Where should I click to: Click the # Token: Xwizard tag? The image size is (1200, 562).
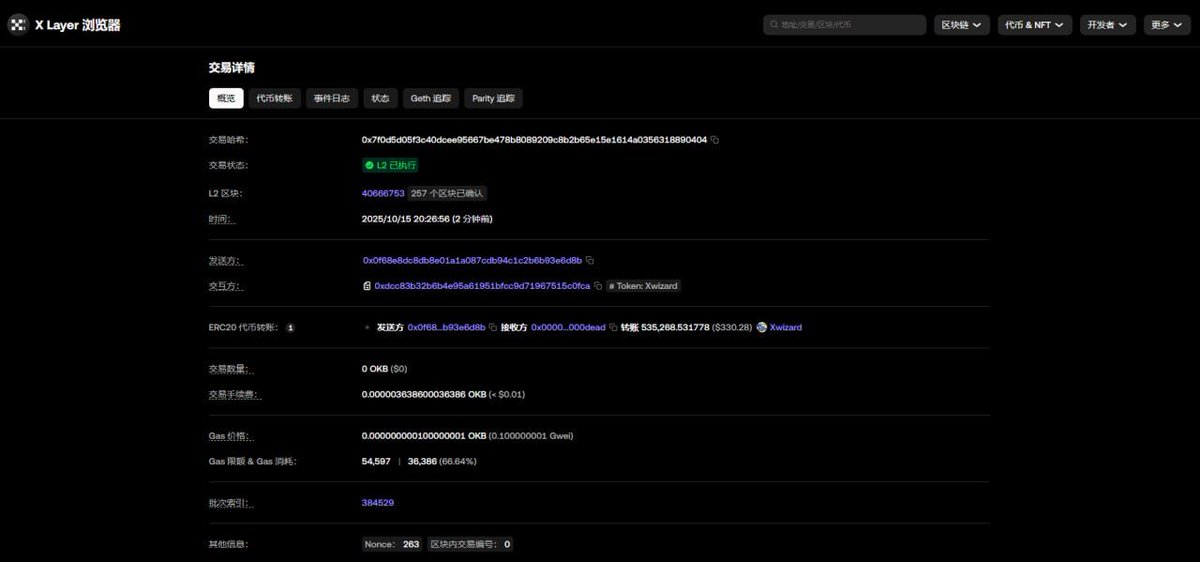coord(643,286)
